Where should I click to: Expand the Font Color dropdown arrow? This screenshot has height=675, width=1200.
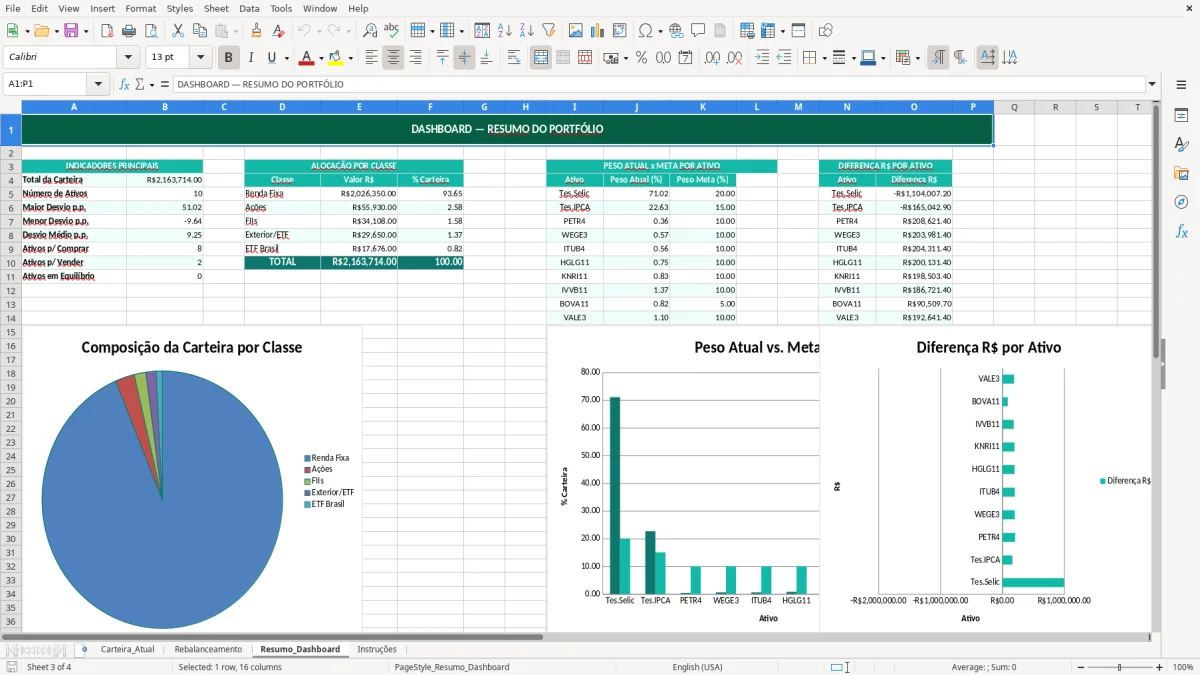[320, 58]
